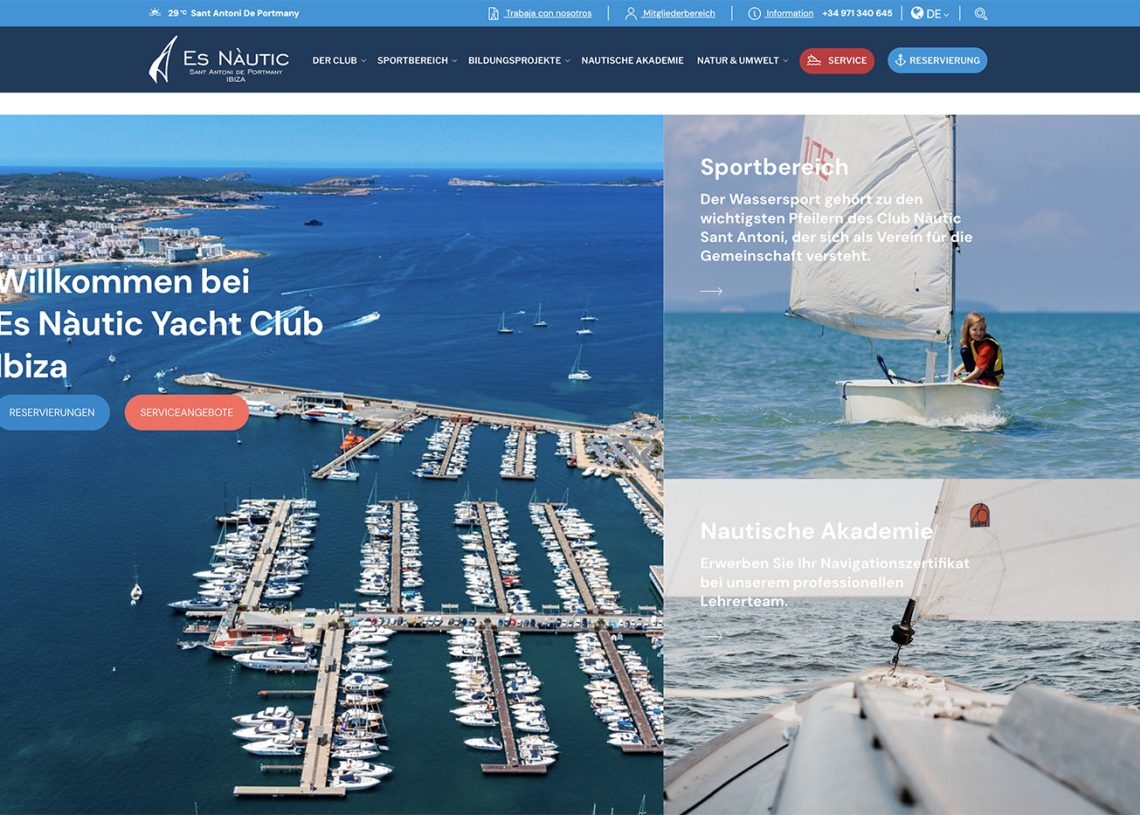
Task: Click the search magnifier icon
Action: (981, 14)
